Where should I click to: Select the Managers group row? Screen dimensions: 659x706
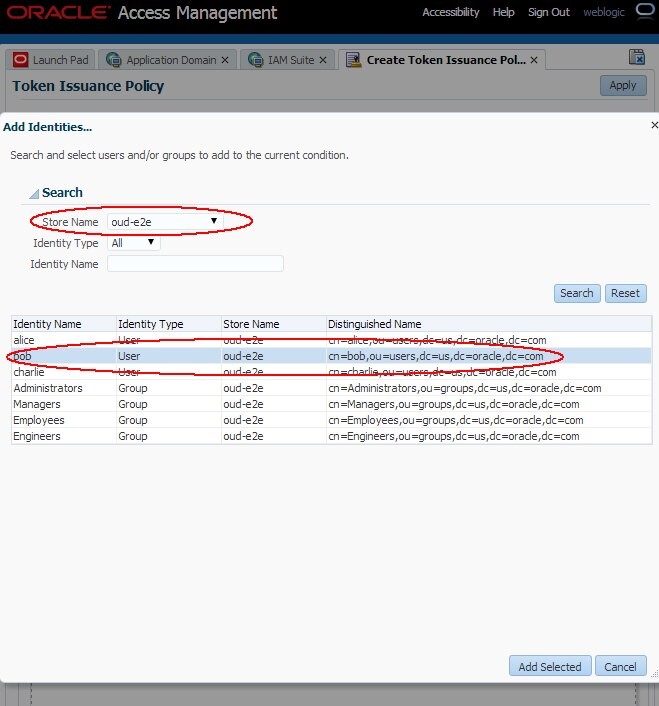click(x=331, y=404)
